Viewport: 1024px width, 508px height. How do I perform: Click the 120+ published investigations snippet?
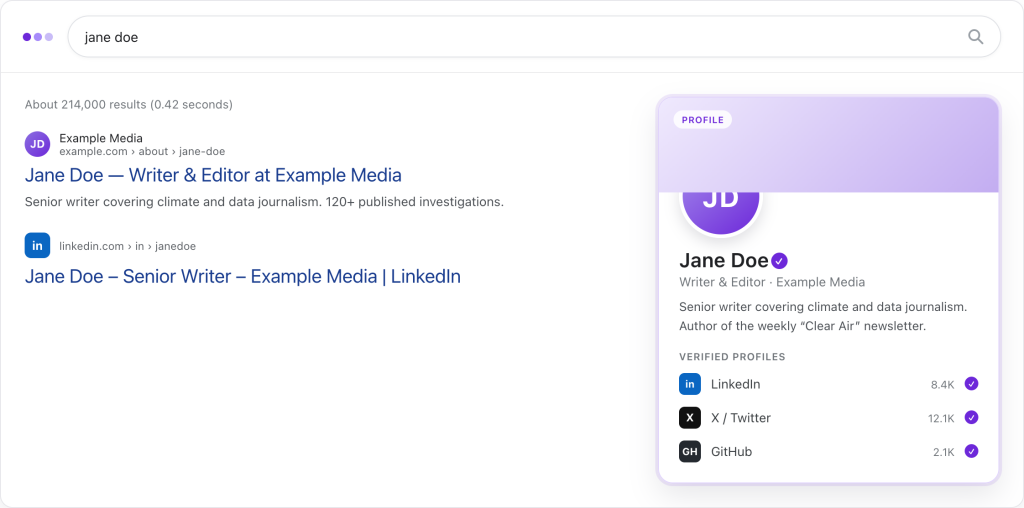(x=264, y=202)
